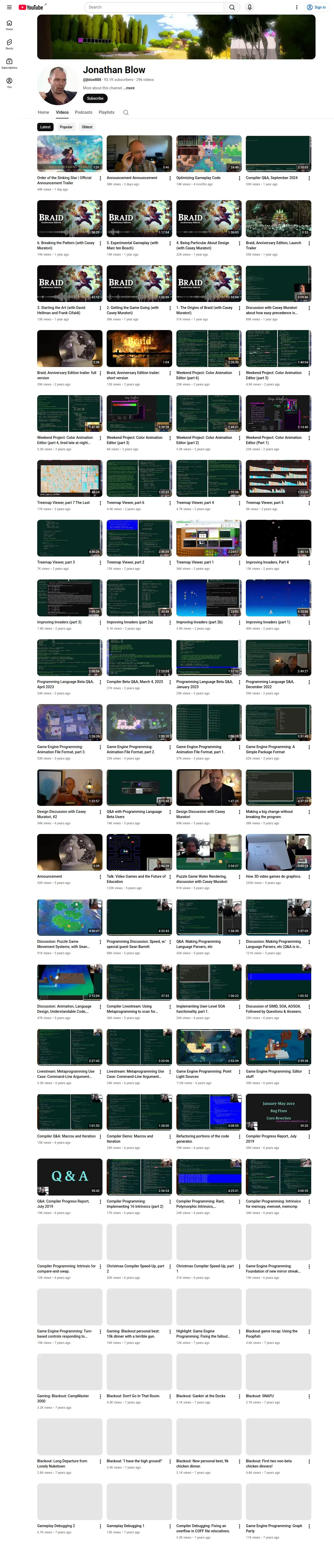Play the January-May 2019 Compiler Progress thumbnail
Screen dimensions: 334x1568
tap(279, 1112)
